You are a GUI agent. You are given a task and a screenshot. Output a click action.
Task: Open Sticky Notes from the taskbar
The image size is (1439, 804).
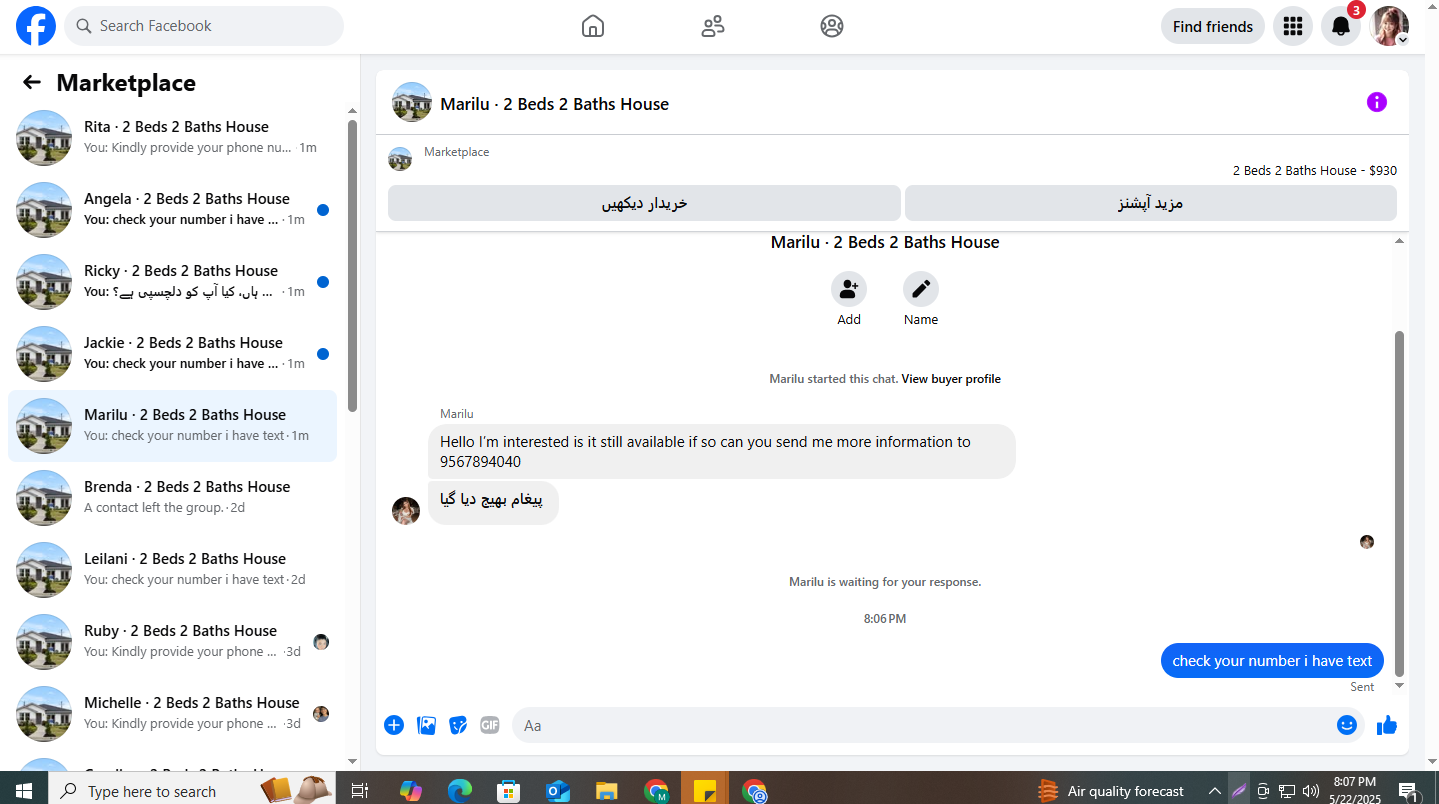point(705,791)
